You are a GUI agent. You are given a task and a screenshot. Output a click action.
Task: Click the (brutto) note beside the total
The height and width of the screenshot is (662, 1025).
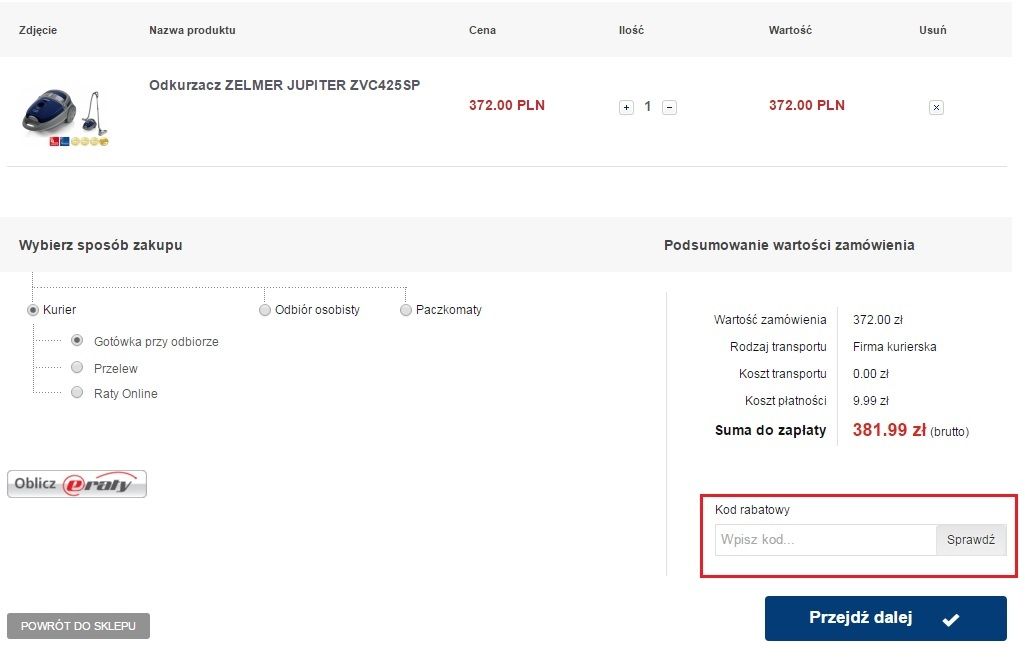(x=949, y=432)
